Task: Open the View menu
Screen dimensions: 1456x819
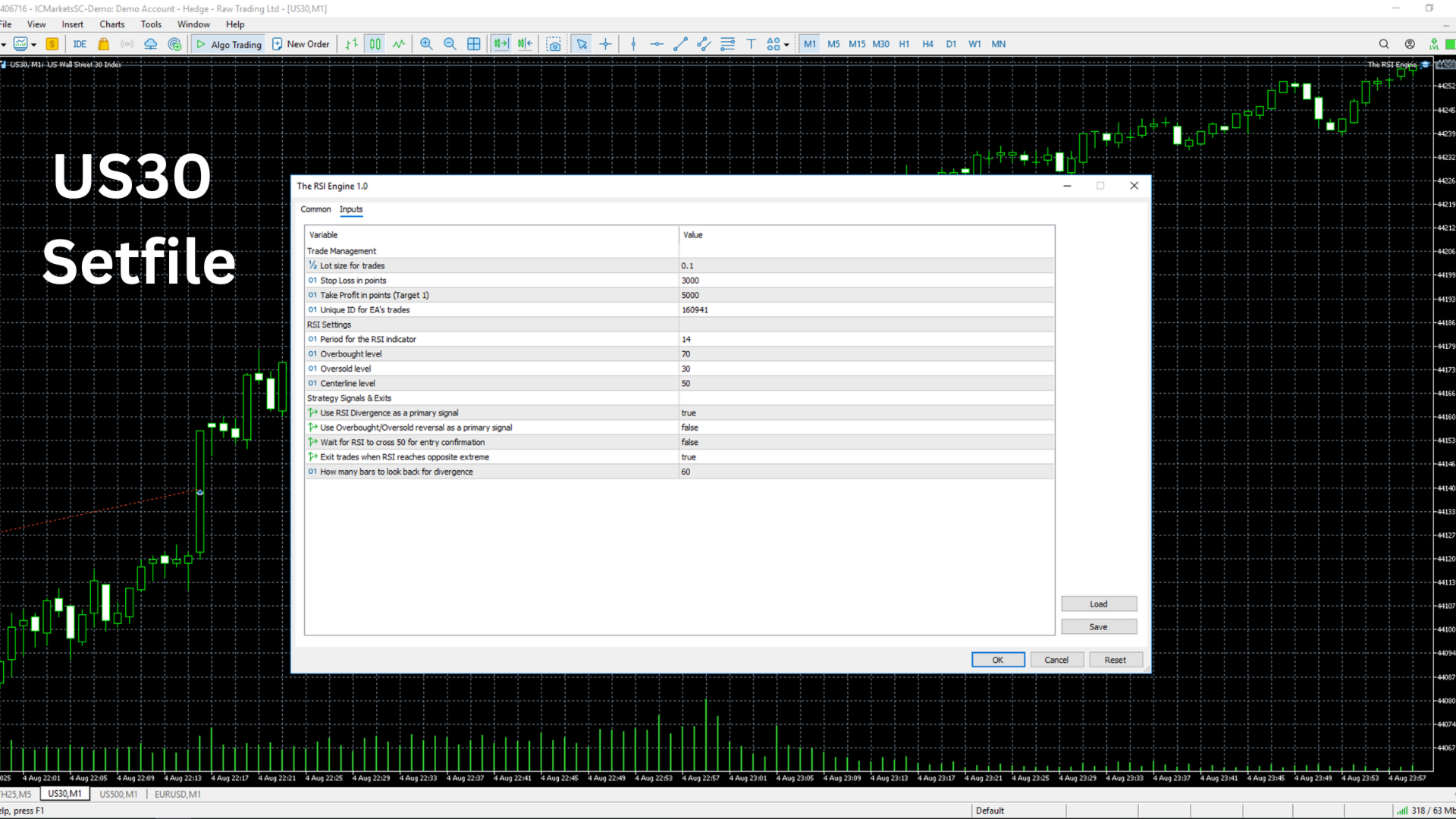Action: click(36, 24)
